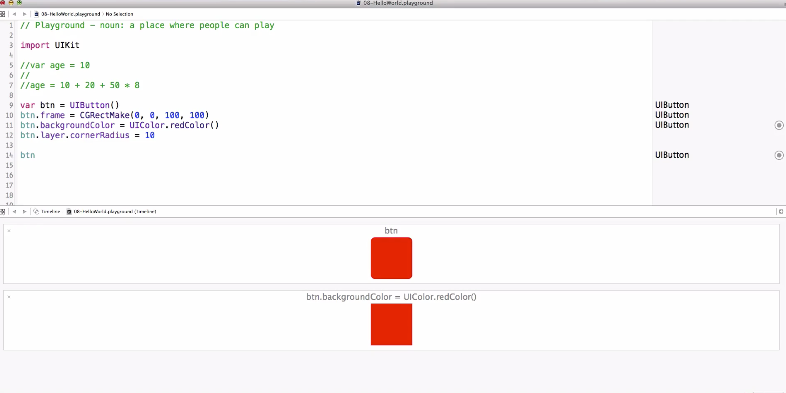The image size is (786, 393).
Task: Open related items menu in timeline jump bar
Action: click(3, 212)
